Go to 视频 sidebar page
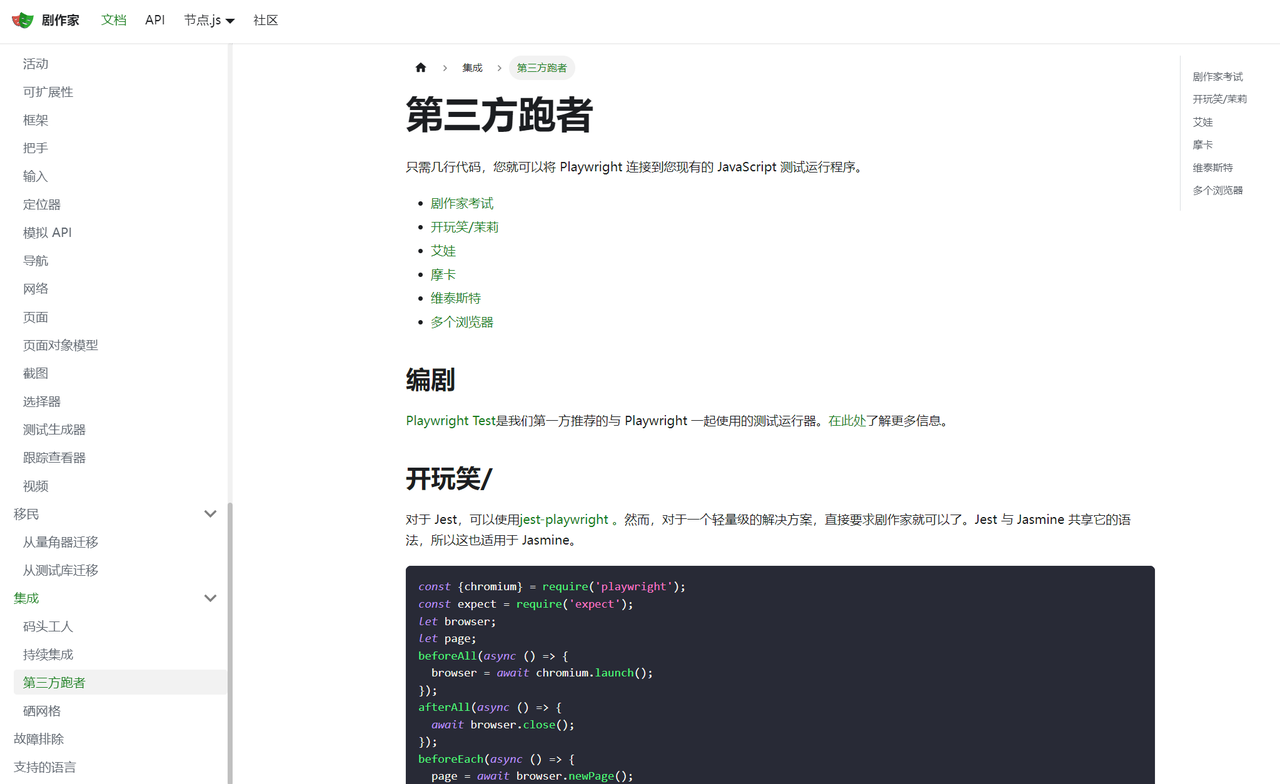Viewport: 1280px width, 784px height. [x=36, y=486]
